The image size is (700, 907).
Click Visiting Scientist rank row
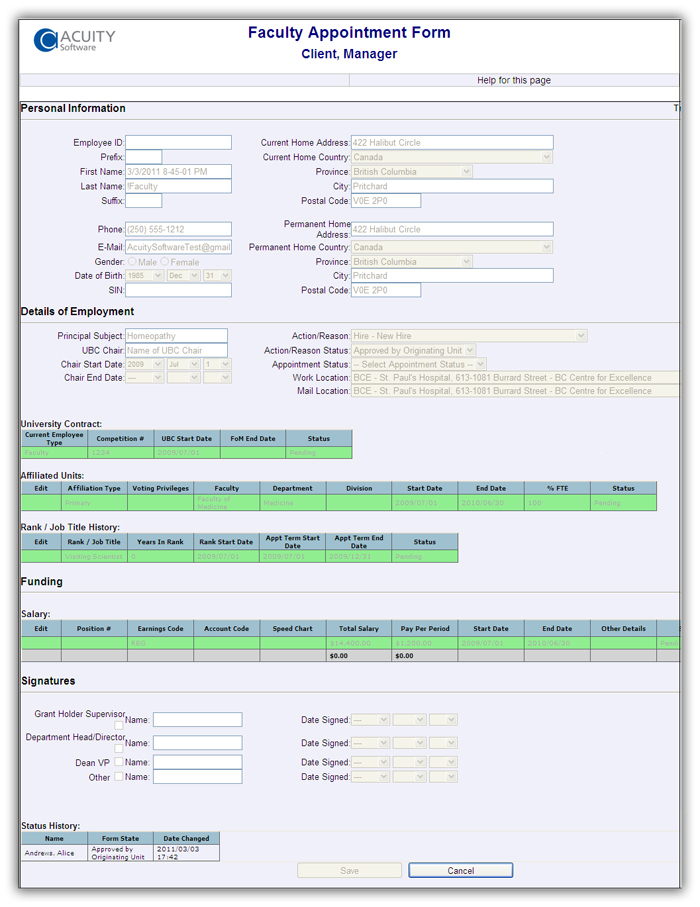pos(240,556)
